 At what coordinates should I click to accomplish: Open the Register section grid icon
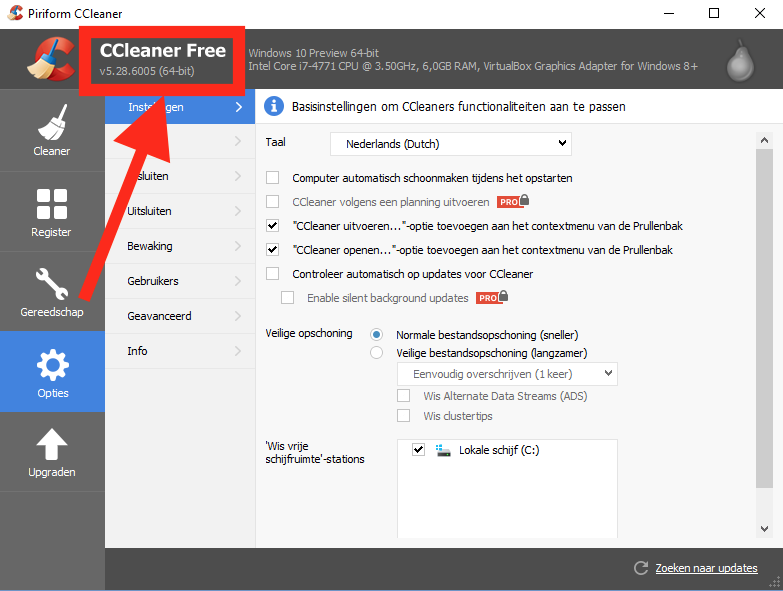(52, 205)
